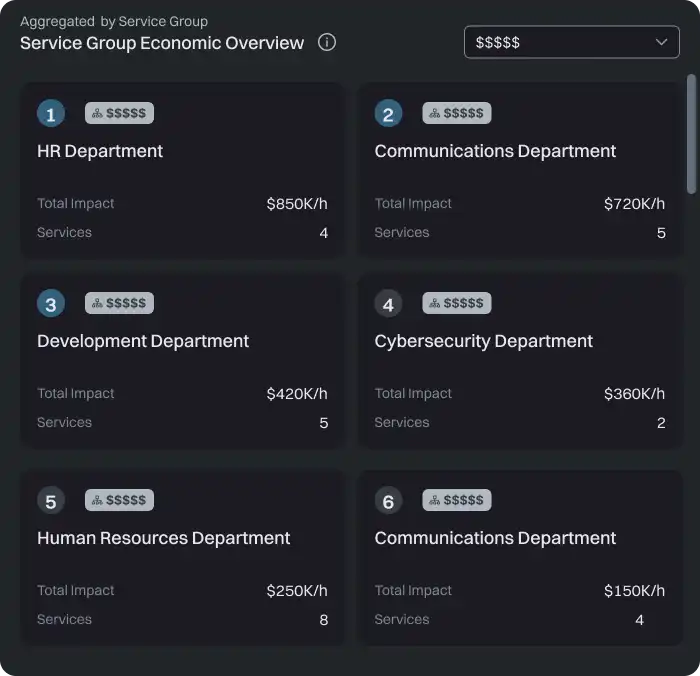Click the Service Group Economic Overview heading

[x=162, y=43]
